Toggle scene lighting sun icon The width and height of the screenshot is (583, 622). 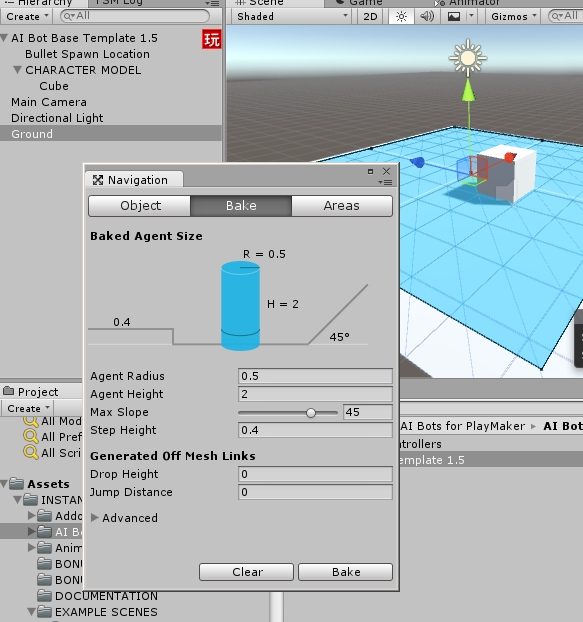(x=401, y=17)
